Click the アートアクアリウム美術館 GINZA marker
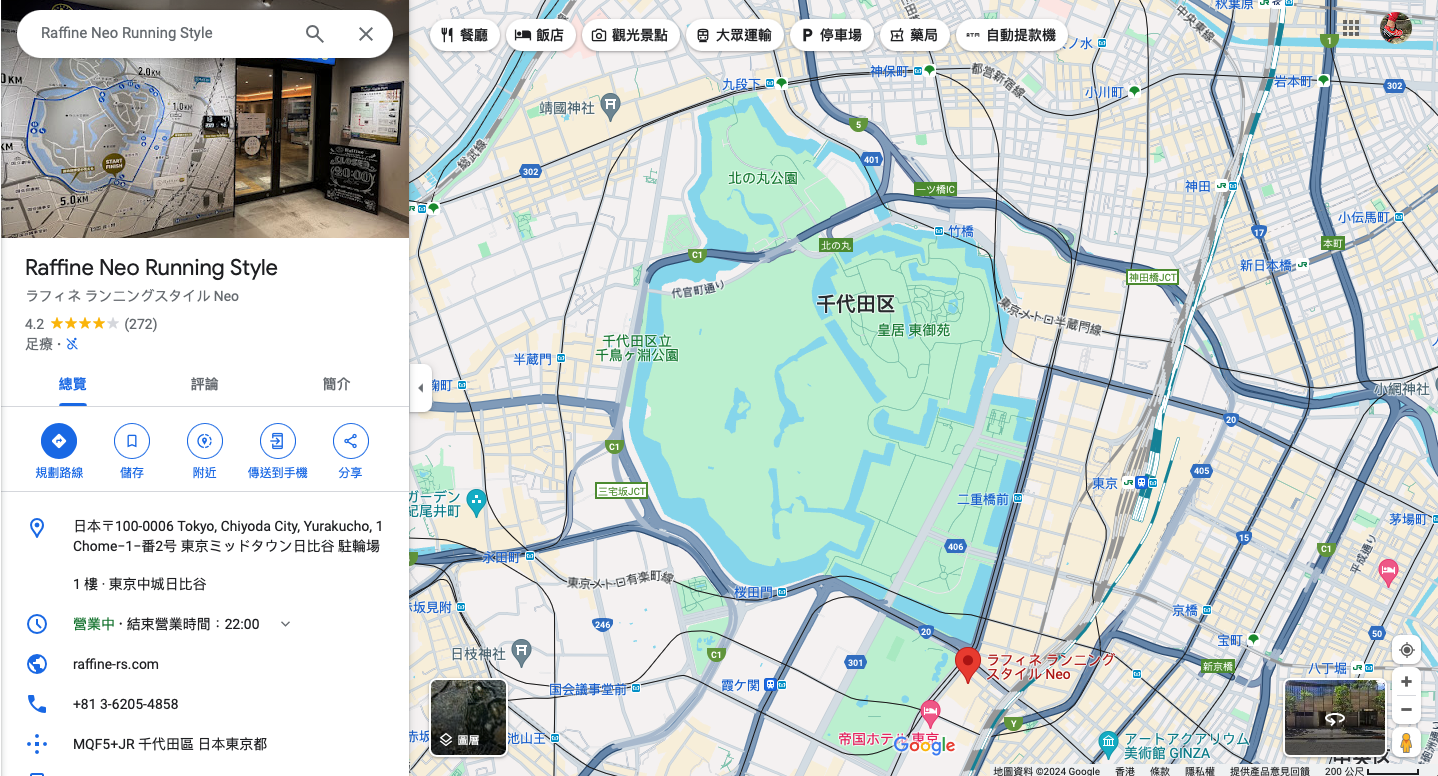 [1108, 741]
